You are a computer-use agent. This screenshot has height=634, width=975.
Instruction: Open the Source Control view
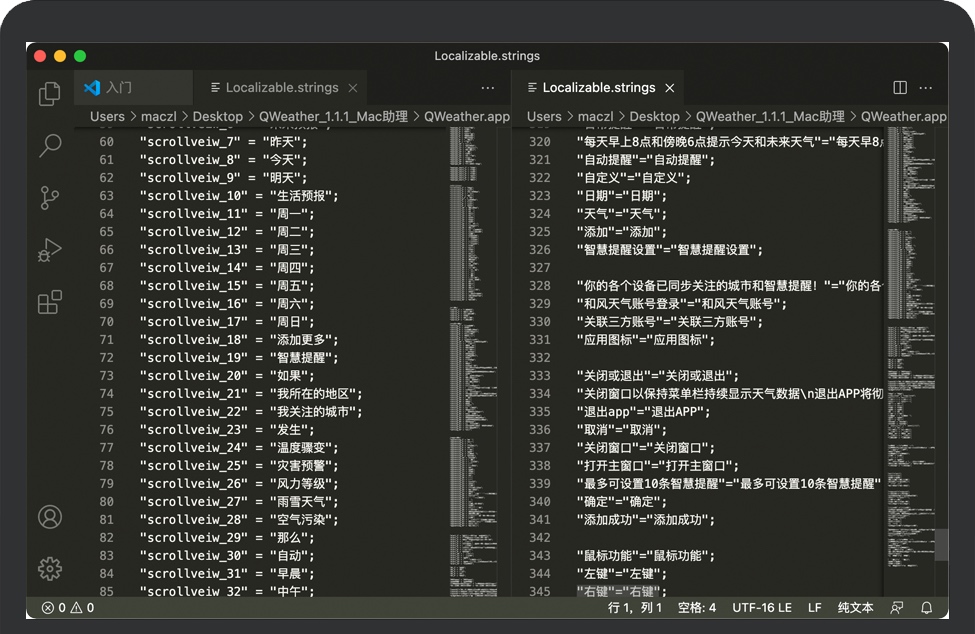click(x=49, y=198)
